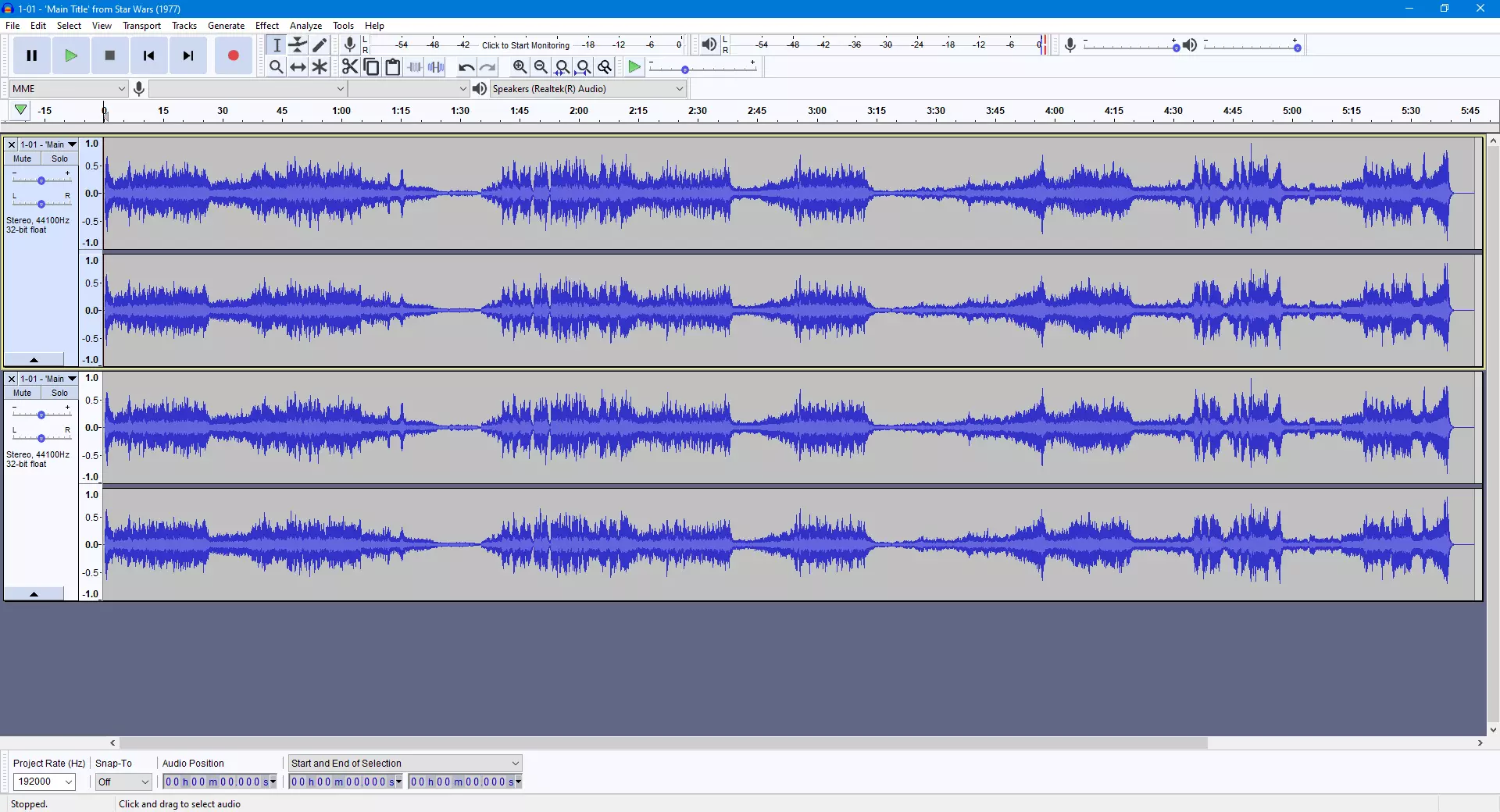Open the Generate menu
Viewport: 1500px width, 812px height.
coord(226,25)
